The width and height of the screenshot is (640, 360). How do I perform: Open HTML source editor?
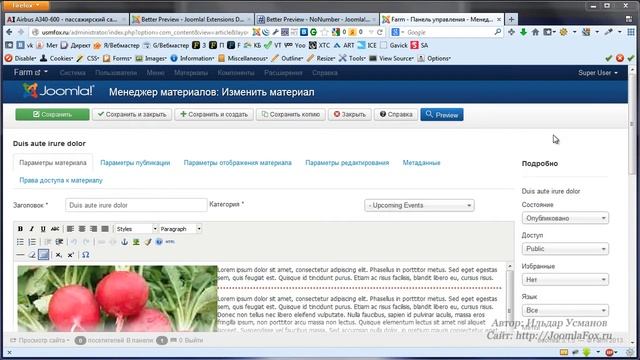pyautogui.click(x=170, y=242)
